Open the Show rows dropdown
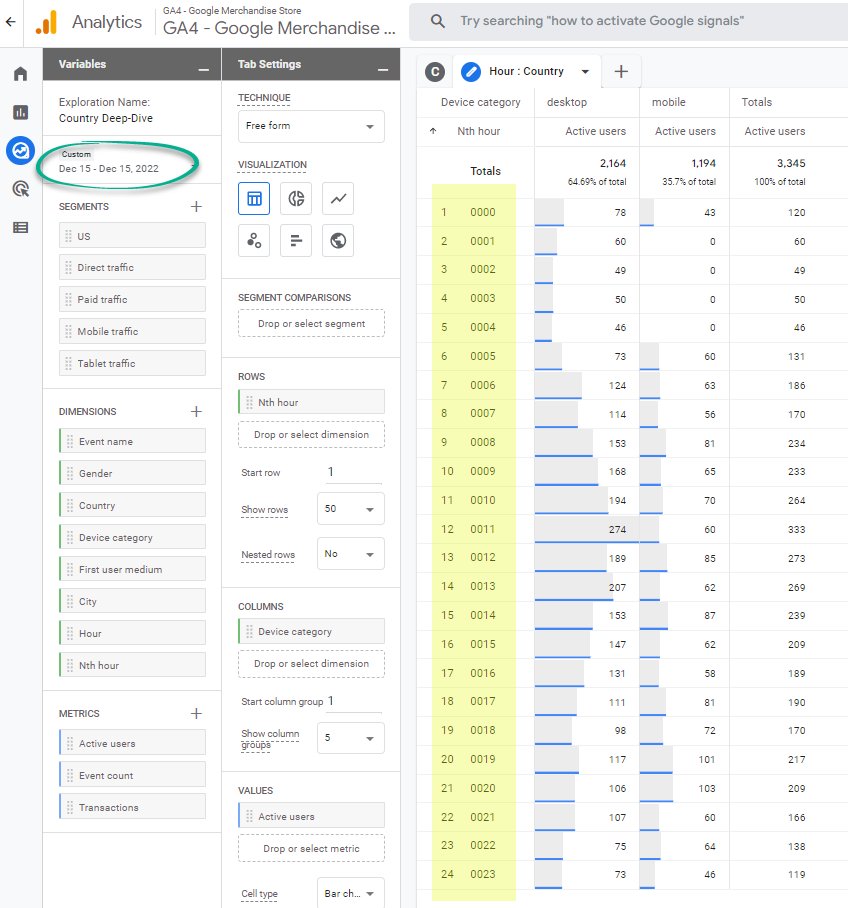 tap(350, 509)
